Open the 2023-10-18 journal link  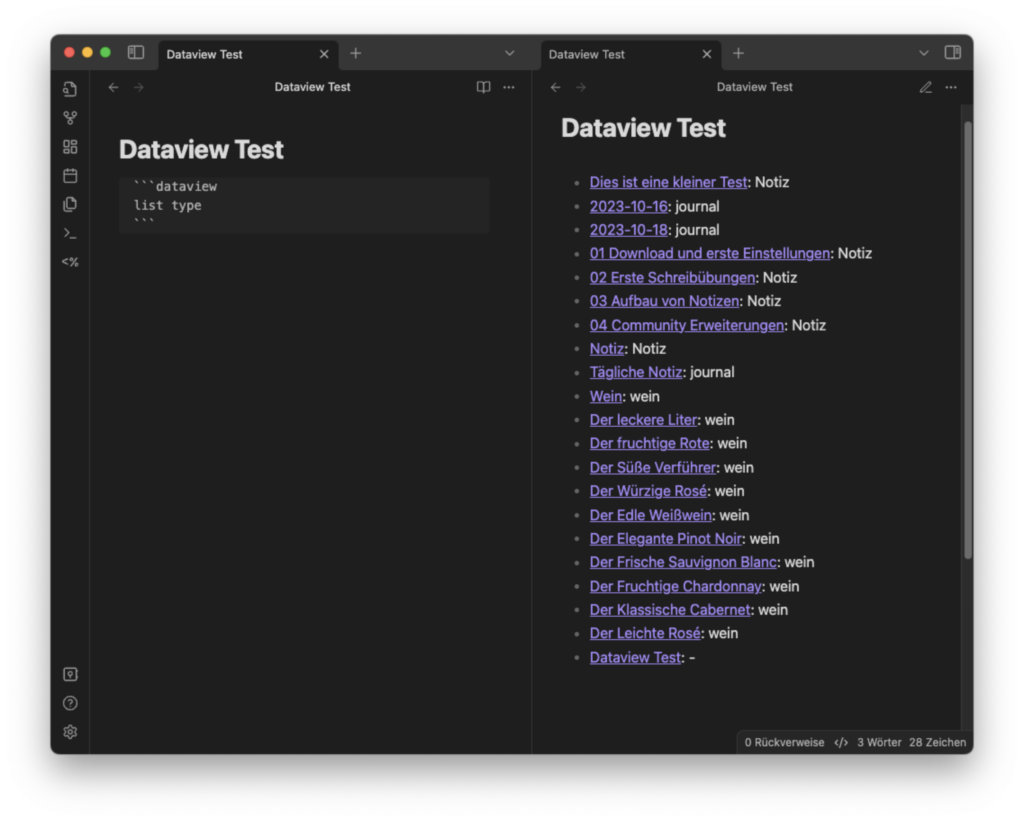click(x=628, y=230)
